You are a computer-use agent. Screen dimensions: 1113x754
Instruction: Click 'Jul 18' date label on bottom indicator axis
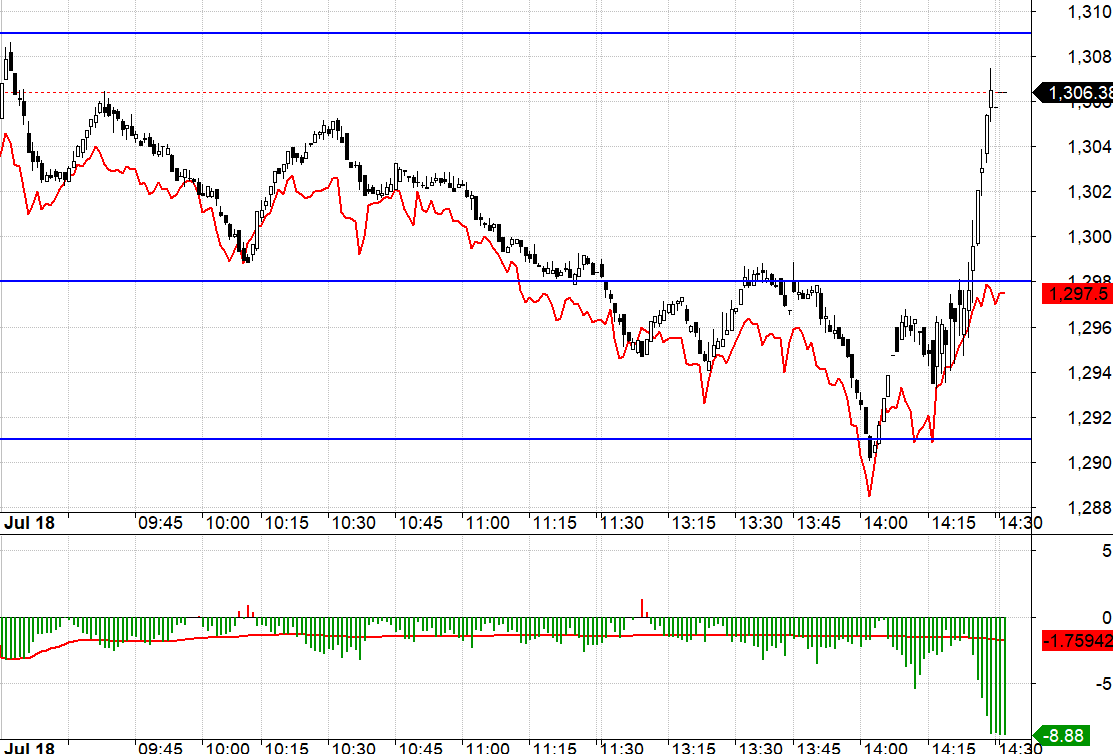[28, 747]
